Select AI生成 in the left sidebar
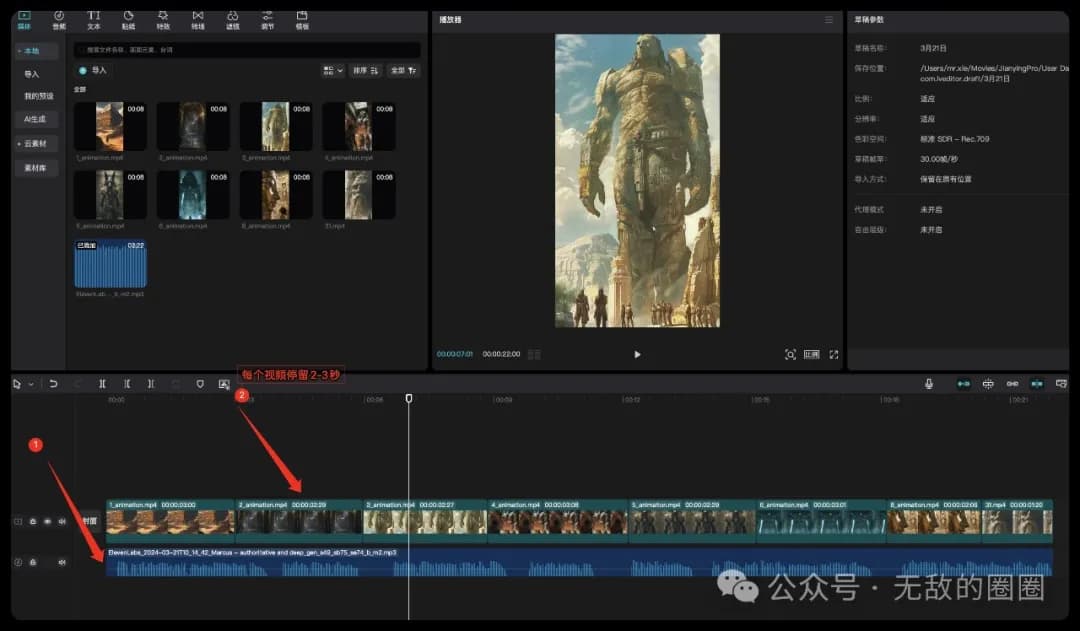The height and width of the screenshot is (631, 1080). pos(35,119)
